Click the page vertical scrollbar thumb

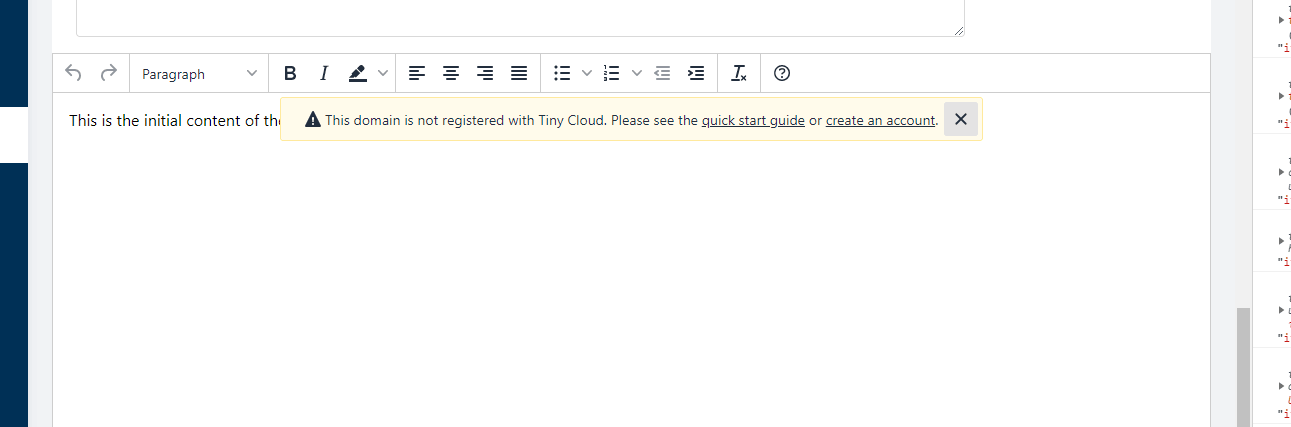coord(1243,367)
